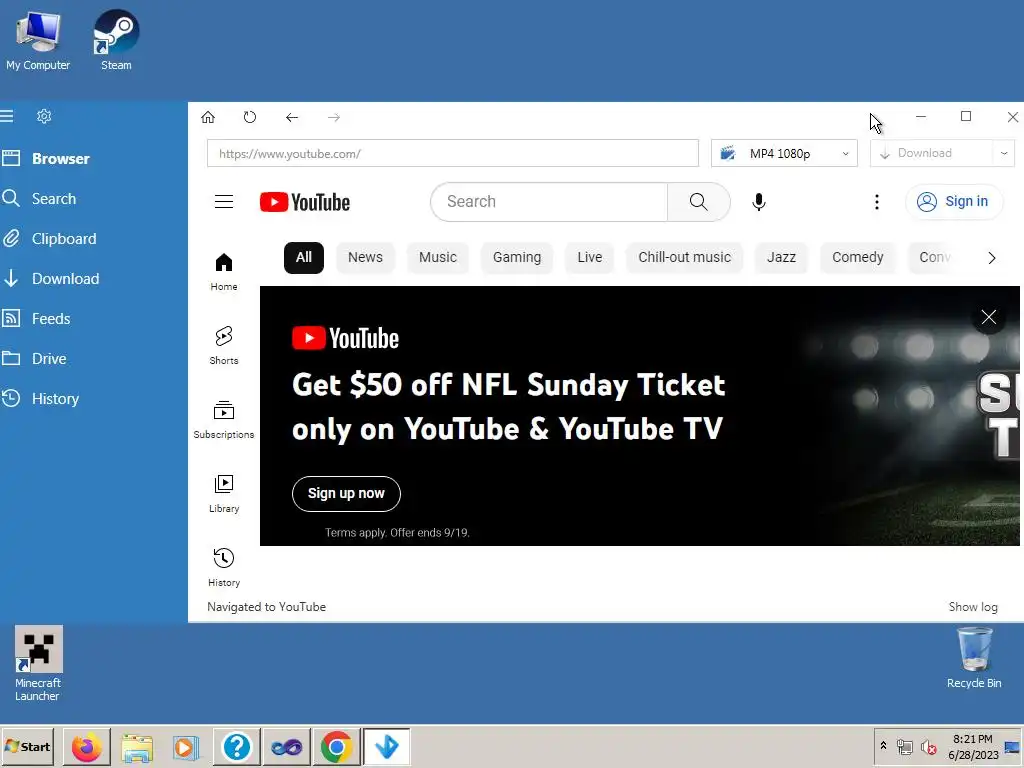Open Drive in the sidebar
This screenshot has width=1024, height=768.
point(48,359)
